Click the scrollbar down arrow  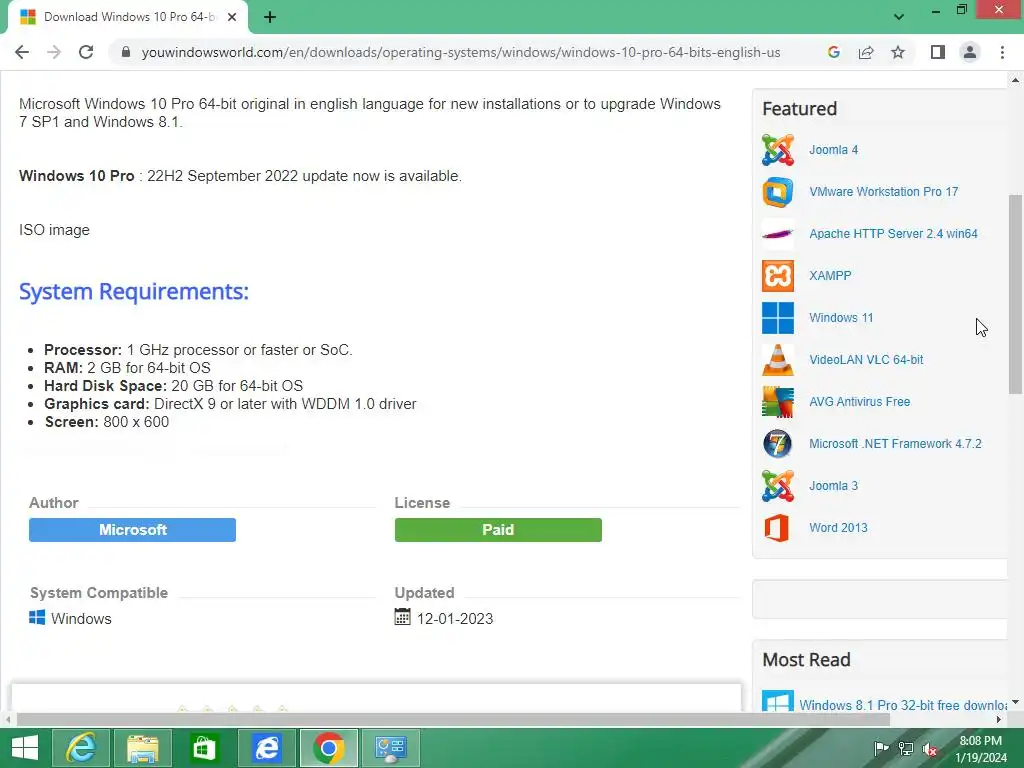[1015, 702]
